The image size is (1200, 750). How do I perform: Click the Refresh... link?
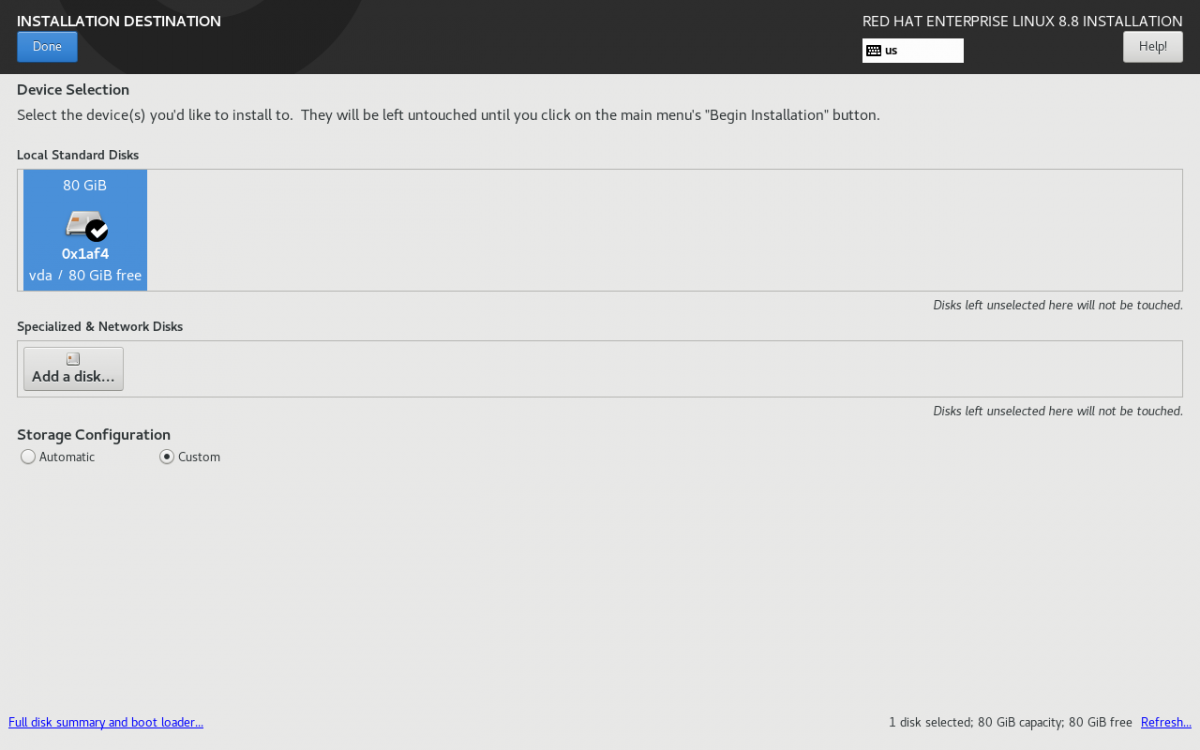(1166, 722)
